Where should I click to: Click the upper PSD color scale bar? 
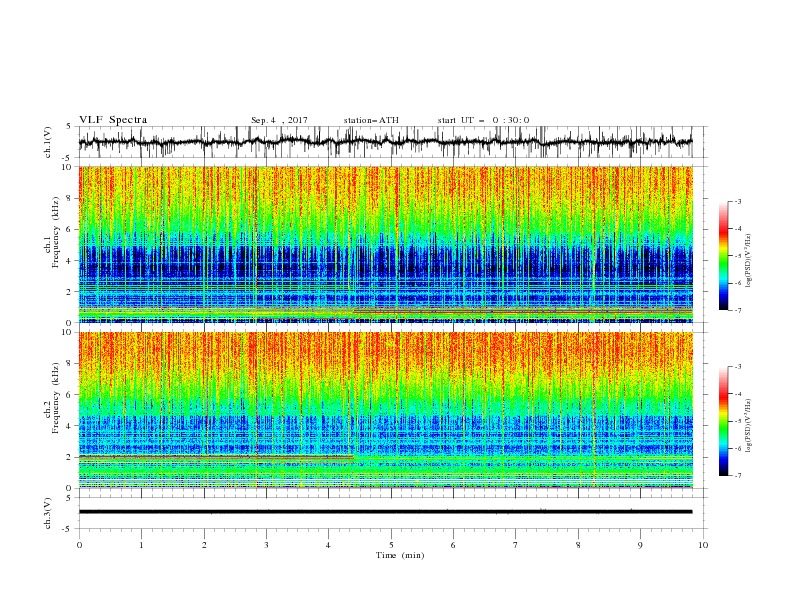click(723, 255)
